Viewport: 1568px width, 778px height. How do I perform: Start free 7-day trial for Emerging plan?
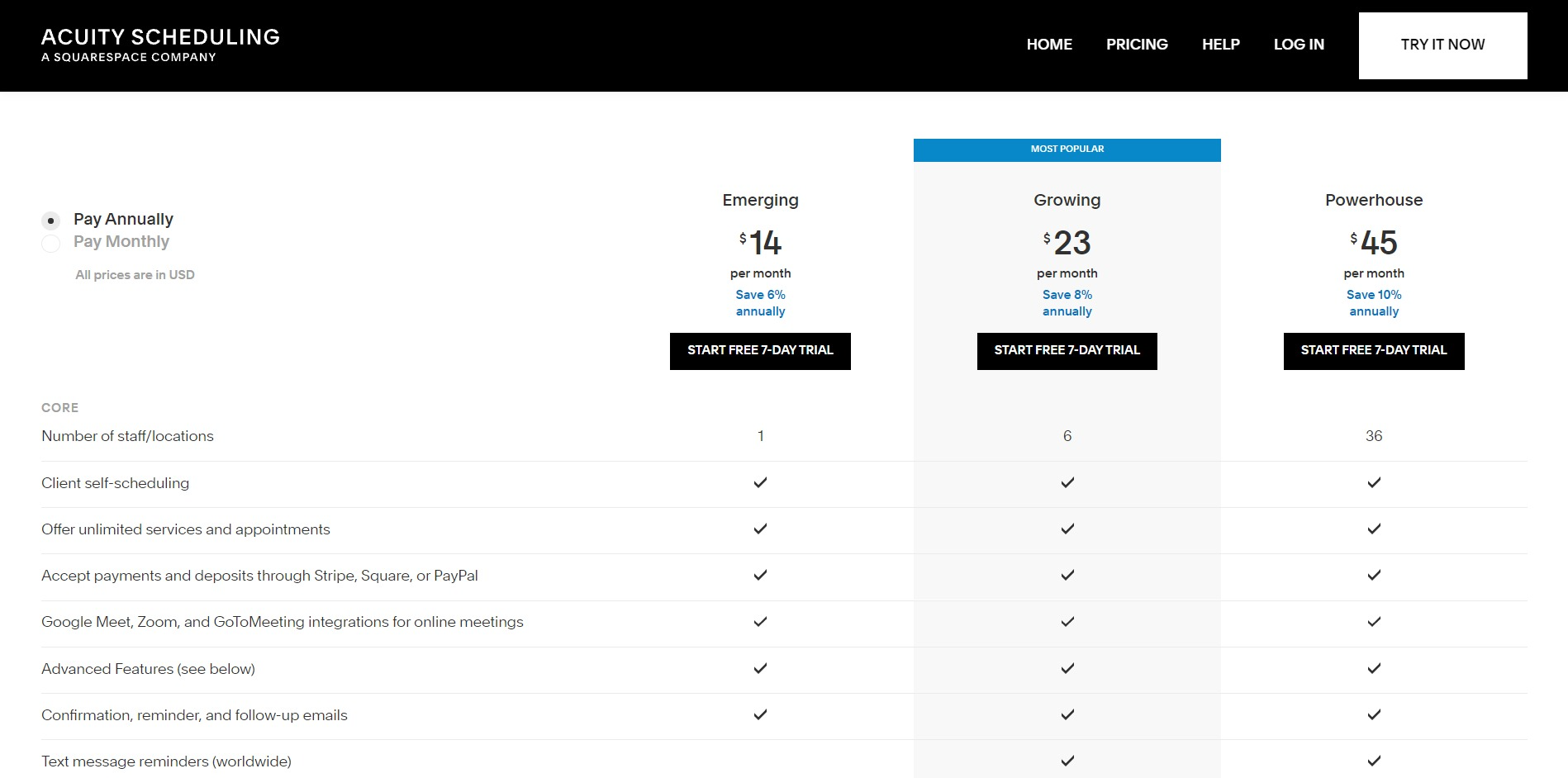coord(760,351)
